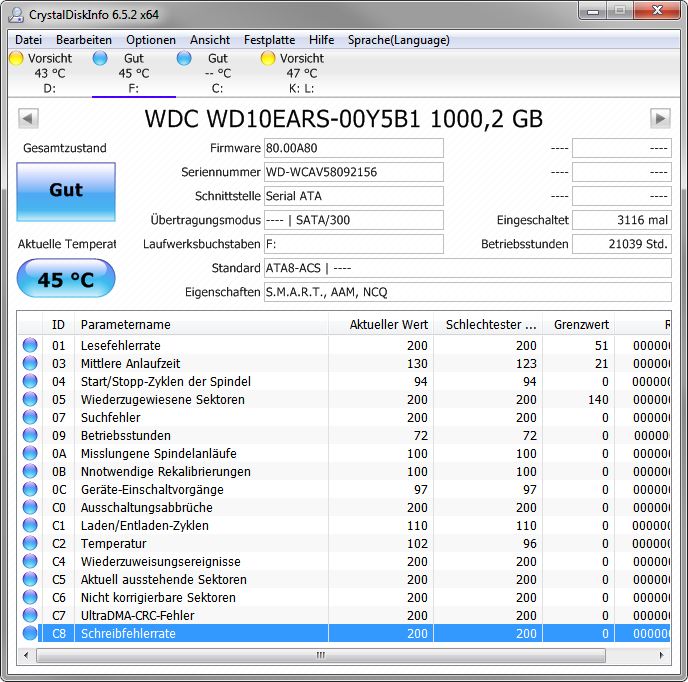Sort by Schlechtester column header
The image size is (688, 682).
[488, 325]
